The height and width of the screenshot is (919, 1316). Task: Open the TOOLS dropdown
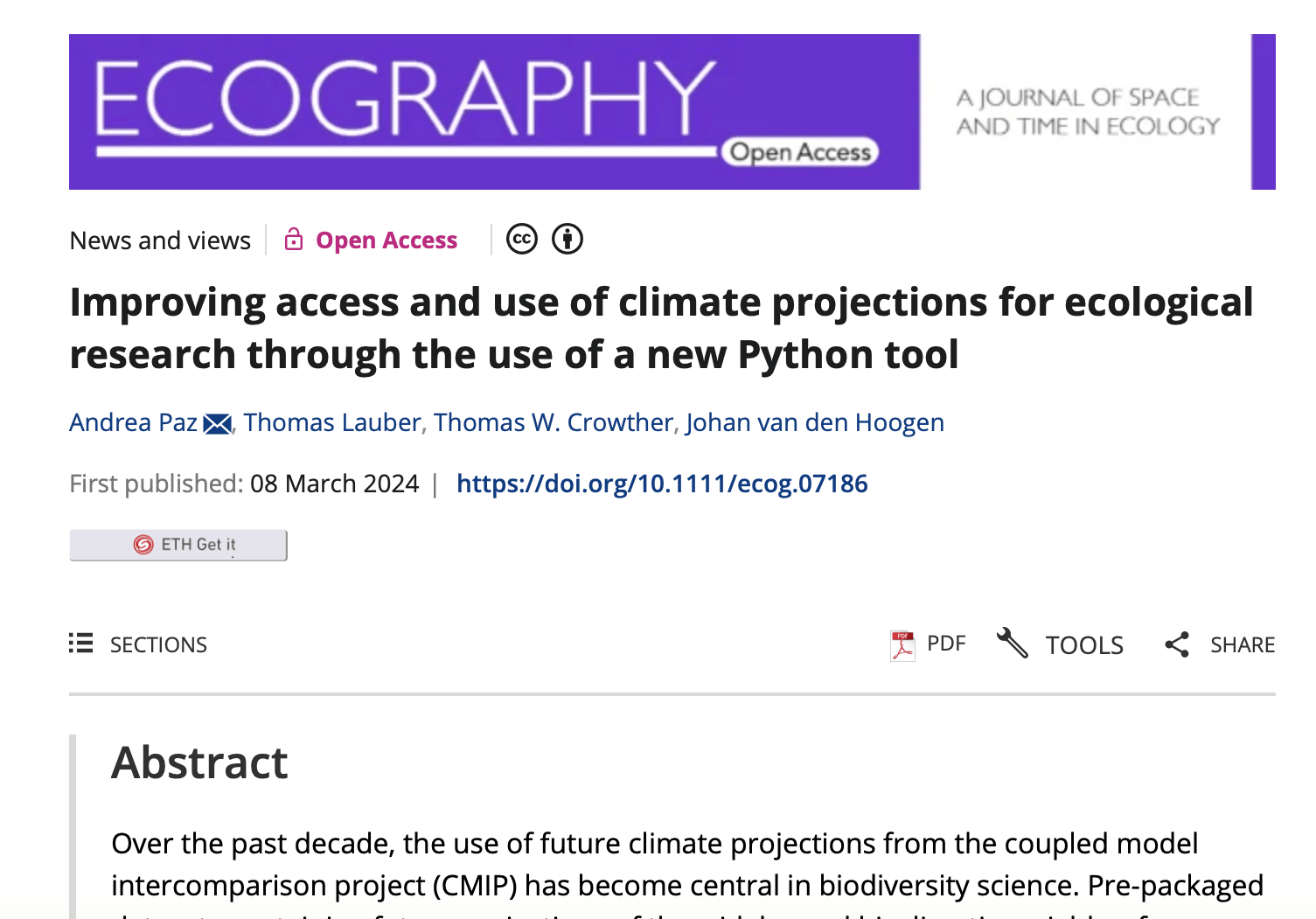1060,644
